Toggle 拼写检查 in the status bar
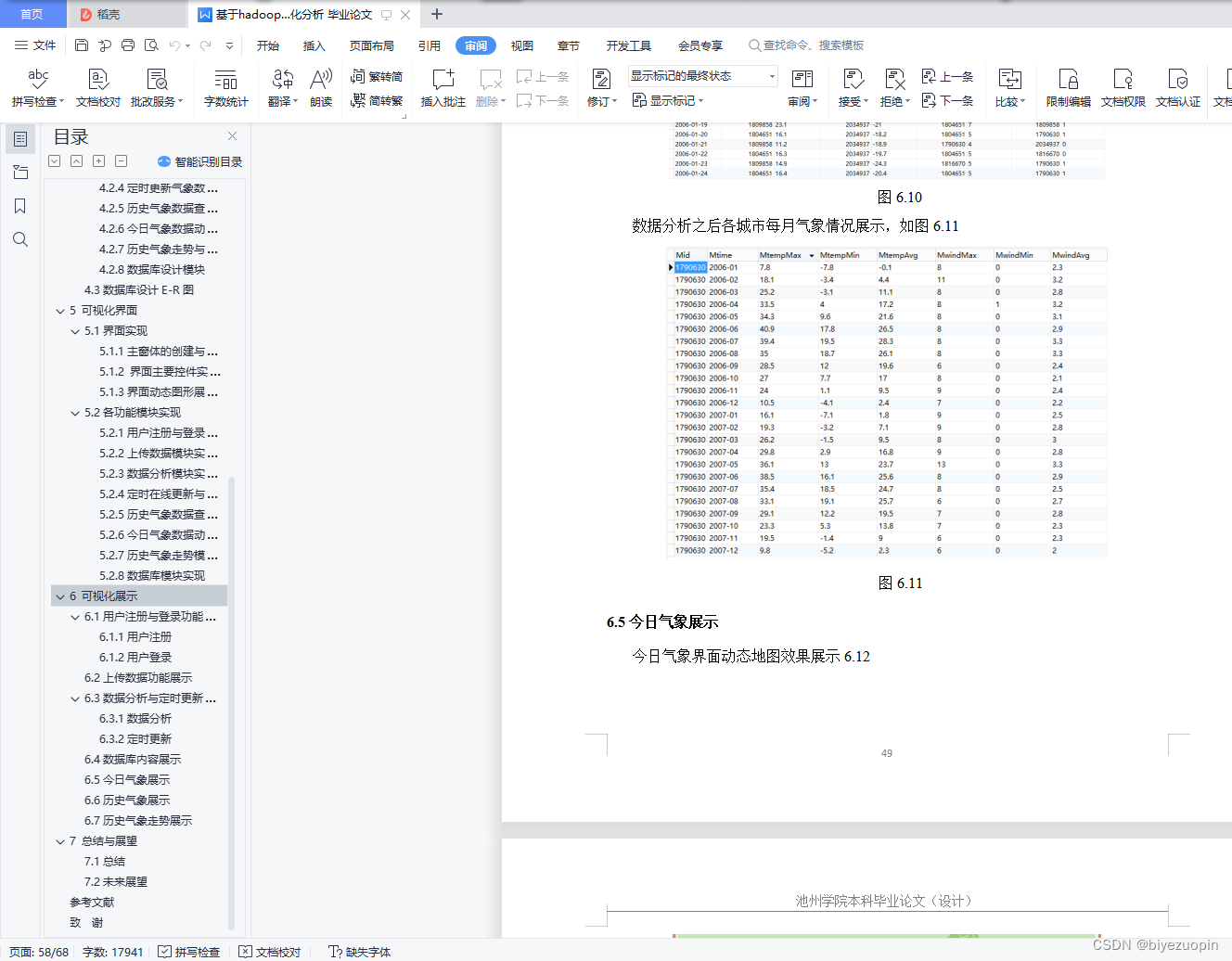 click(189, 952)
